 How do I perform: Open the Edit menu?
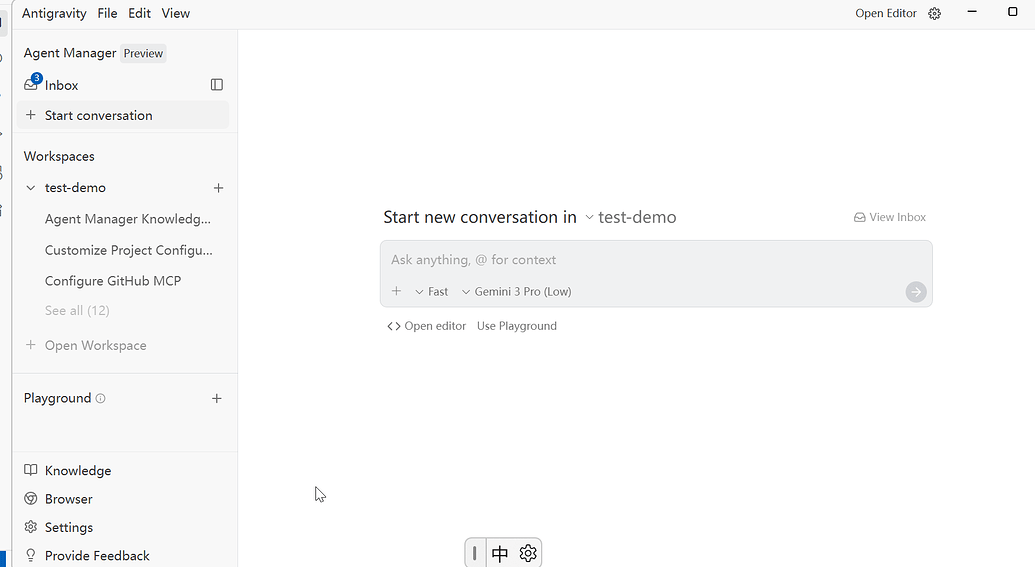coord(139,13)
